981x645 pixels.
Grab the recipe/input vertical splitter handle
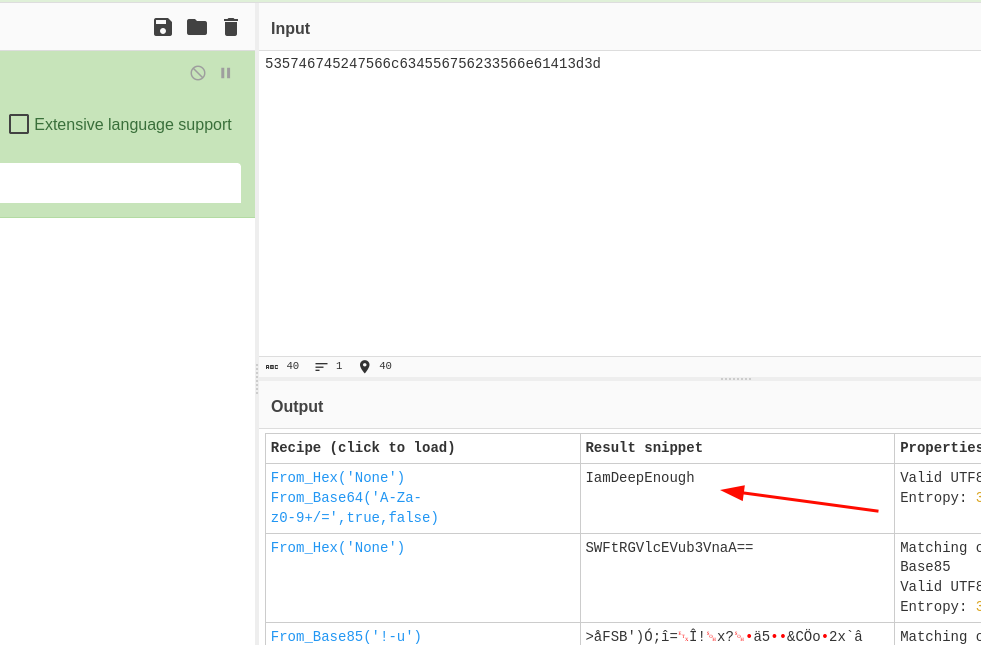pyautogui.click(x=257, y=378)
